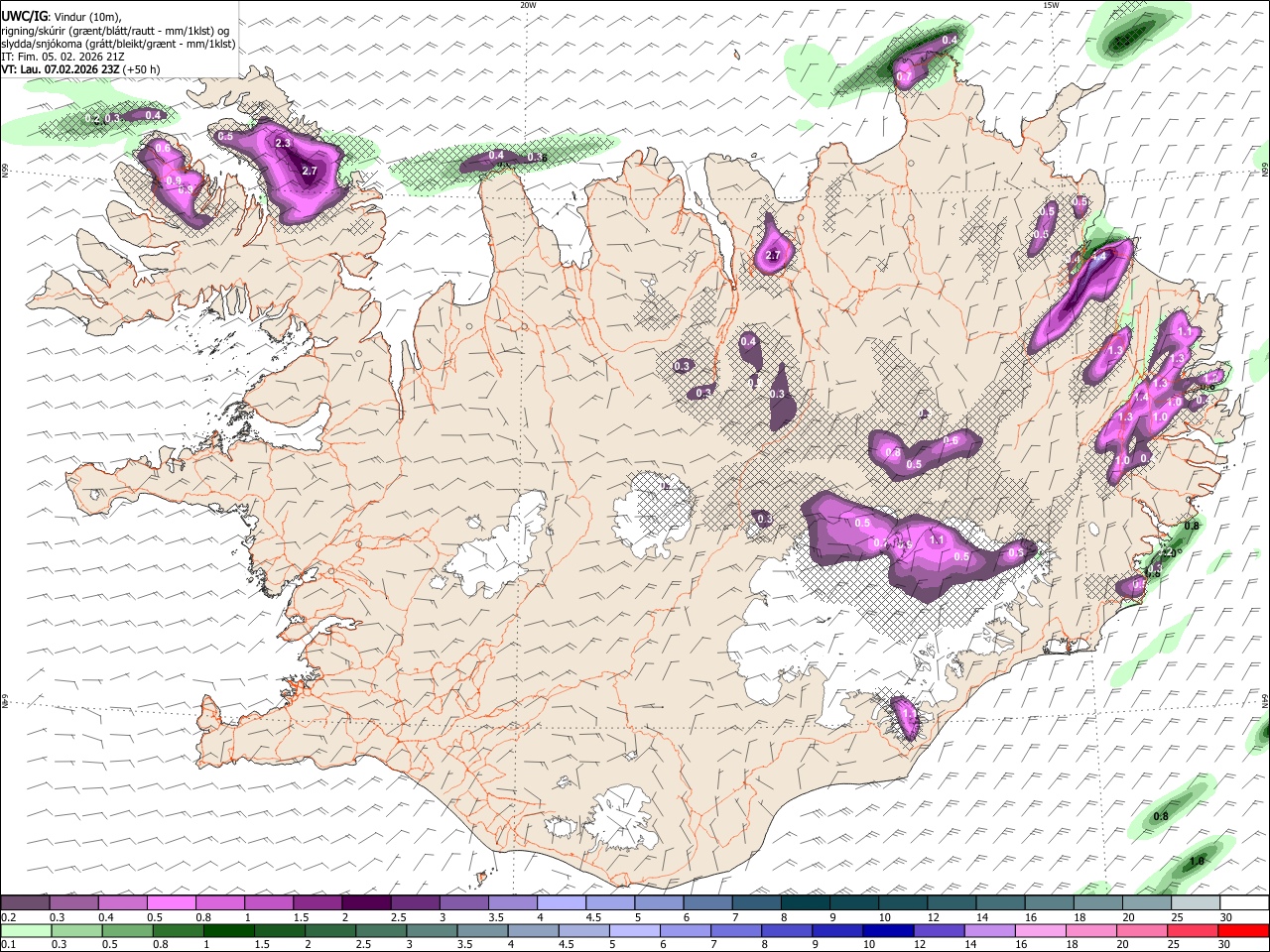This screenshot has width=1270, height=952.
Task: Click the darkest green swatch between 1 and 1.5
Action: [x=227, y=930]
